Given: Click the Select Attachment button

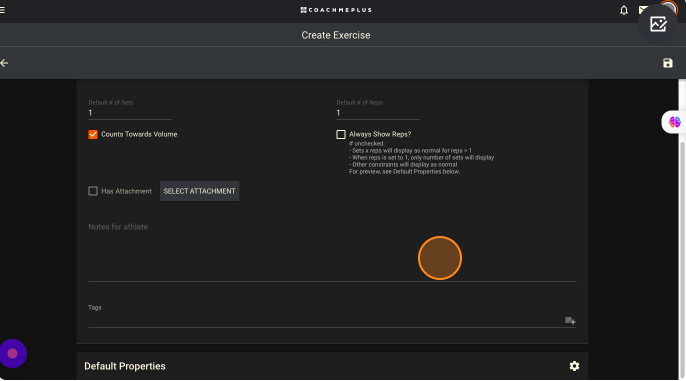Looking at the screenshot, I should pyautogui.click(x=200, y=191).
